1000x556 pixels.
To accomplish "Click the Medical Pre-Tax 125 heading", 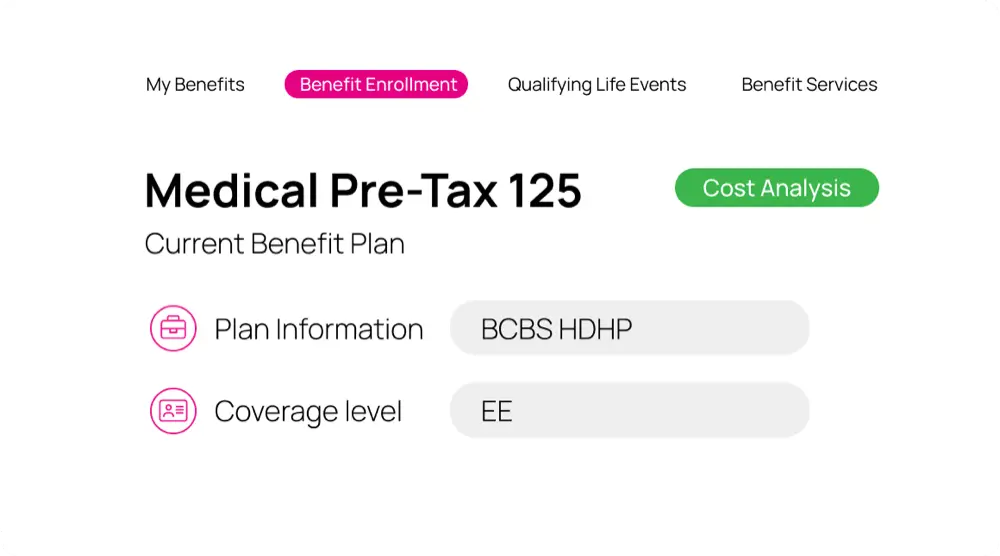I will (363, 190).
